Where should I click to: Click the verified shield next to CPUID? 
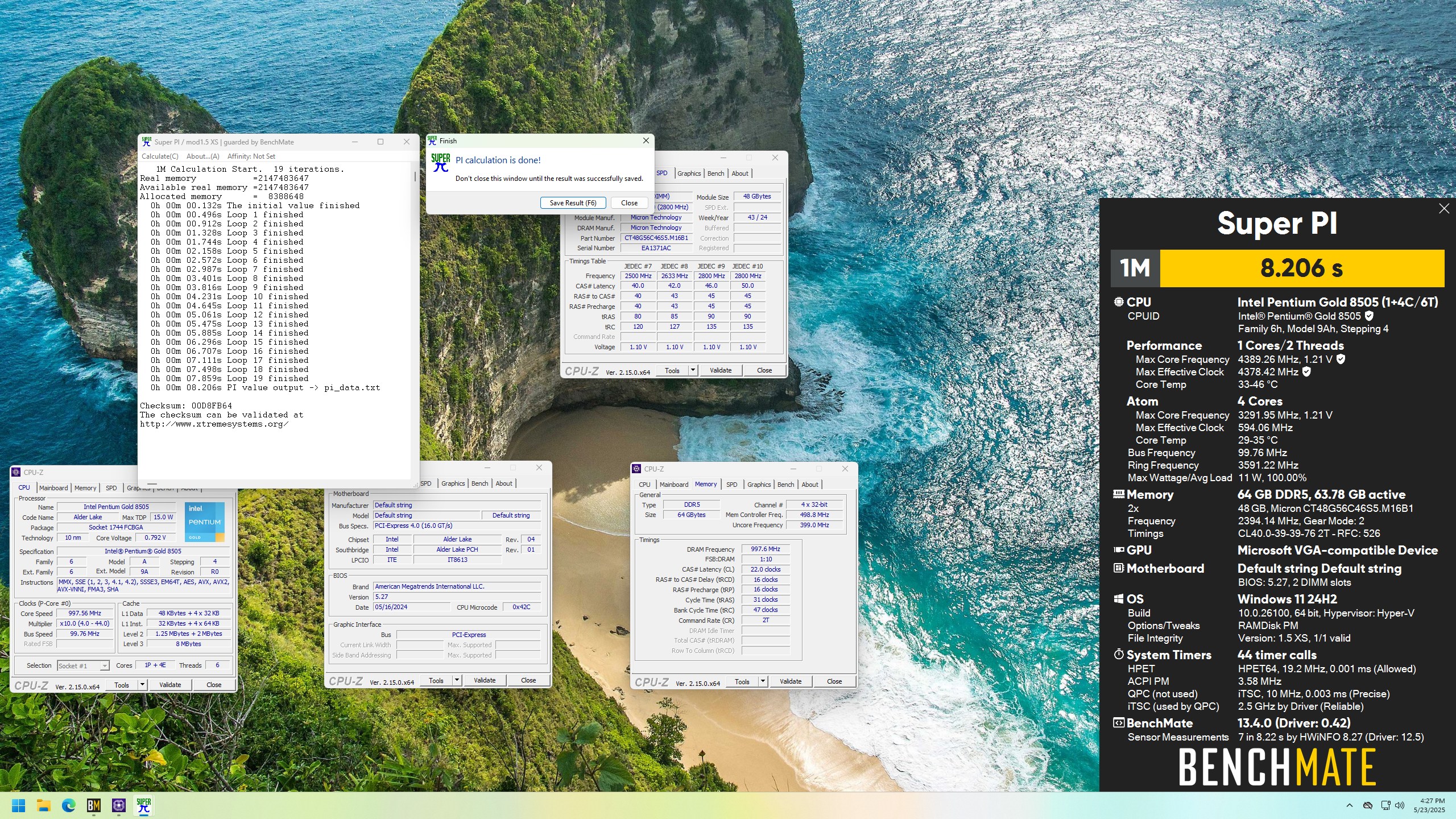[1370, 316]
